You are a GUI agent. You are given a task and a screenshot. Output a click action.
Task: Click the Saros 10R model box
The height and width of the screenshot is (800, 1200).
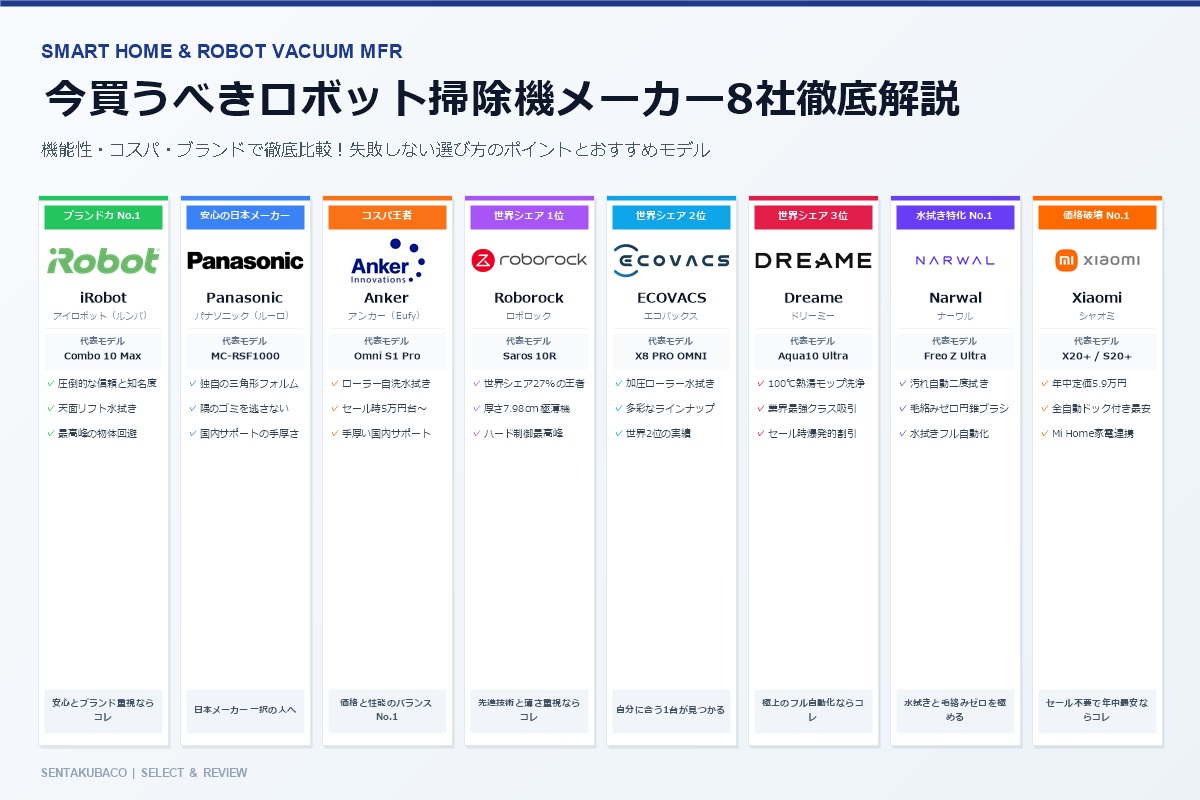pyautogui.click(x=529, y=349)
